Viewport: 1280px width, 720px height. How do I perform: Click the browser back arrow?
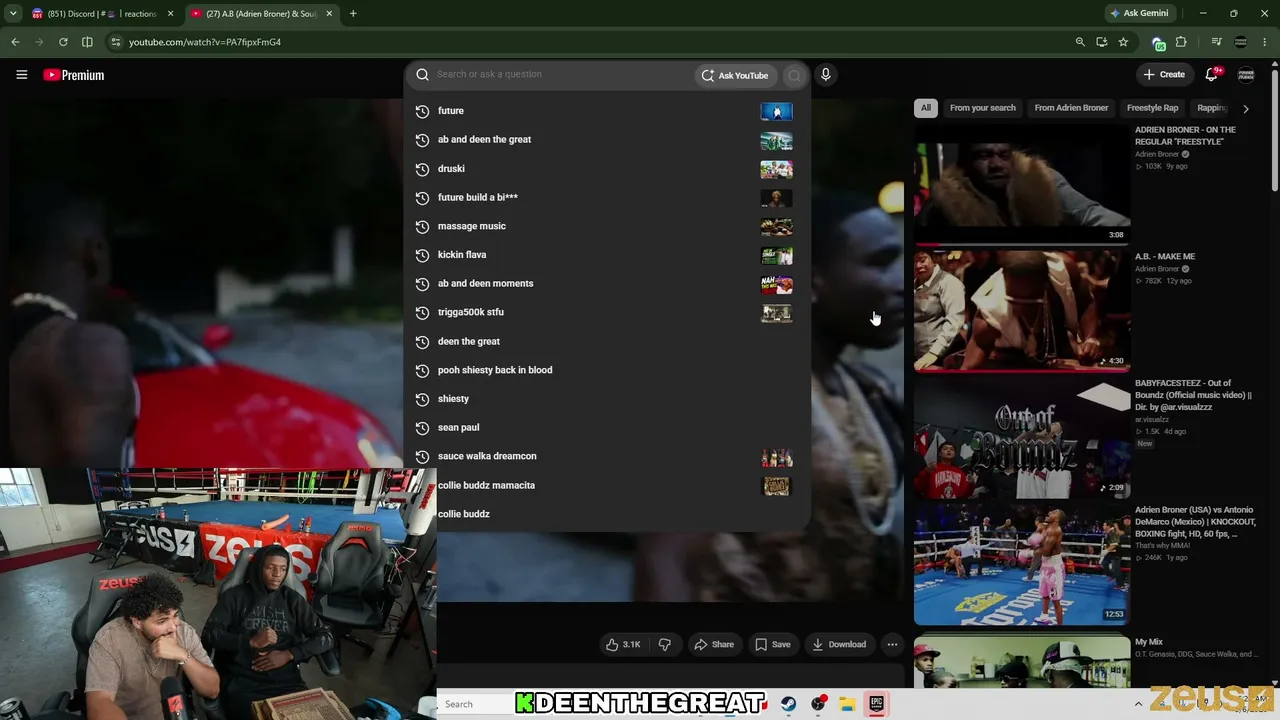pos(15,42)
